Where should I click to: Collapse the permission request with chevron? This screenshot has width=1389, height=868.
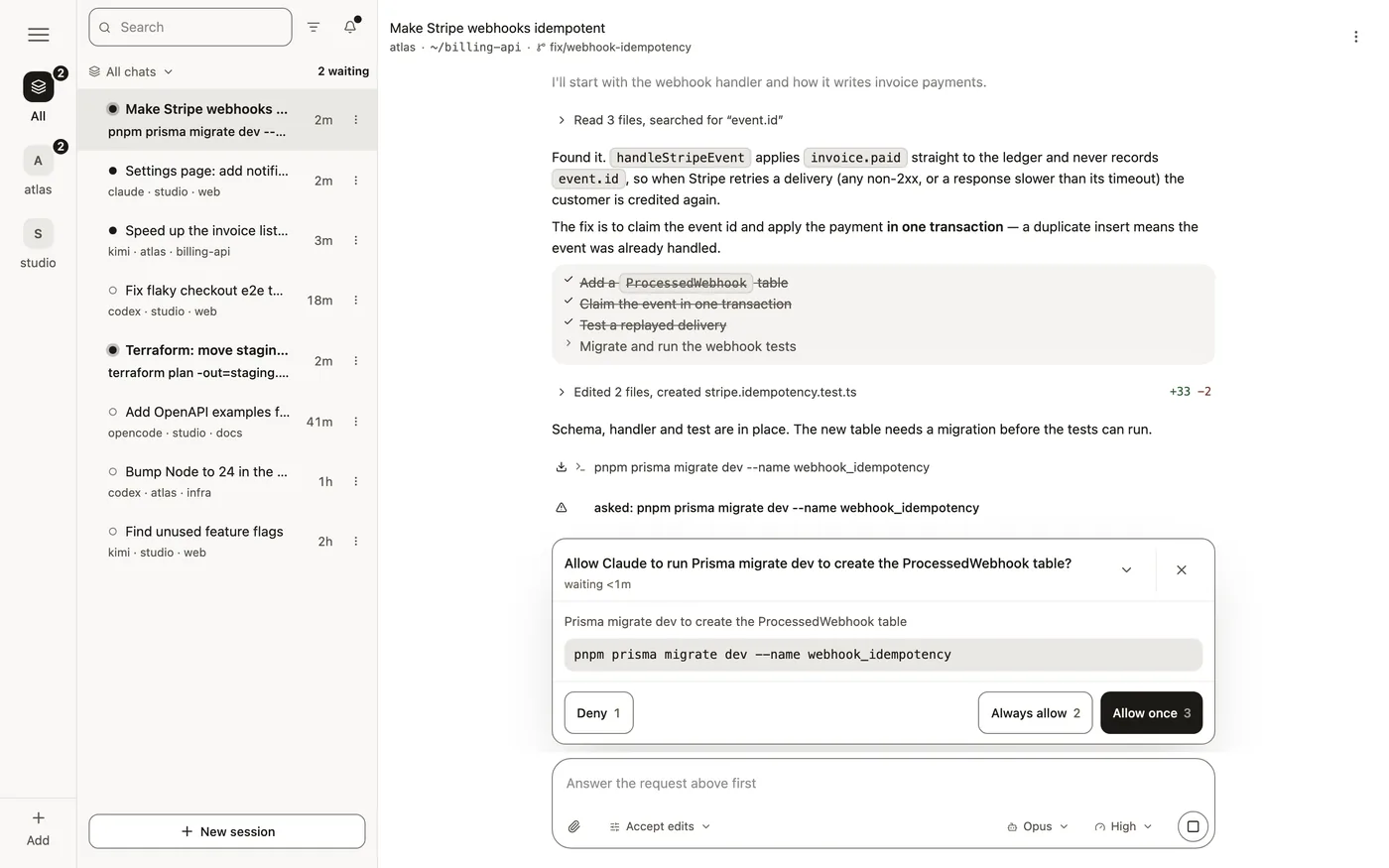coord(1126,570)
